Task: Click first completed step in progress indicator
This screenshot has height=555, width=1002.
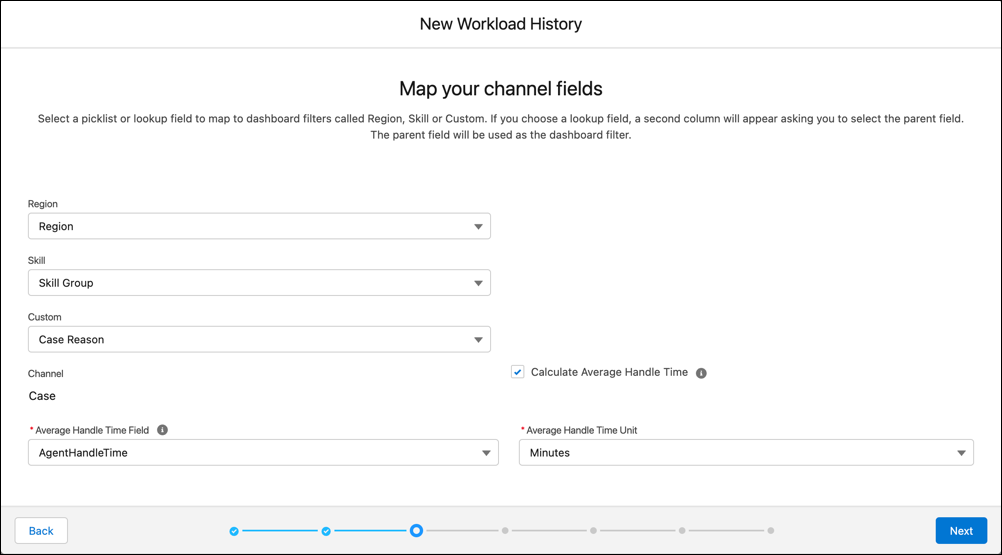Action: (234, 531)
